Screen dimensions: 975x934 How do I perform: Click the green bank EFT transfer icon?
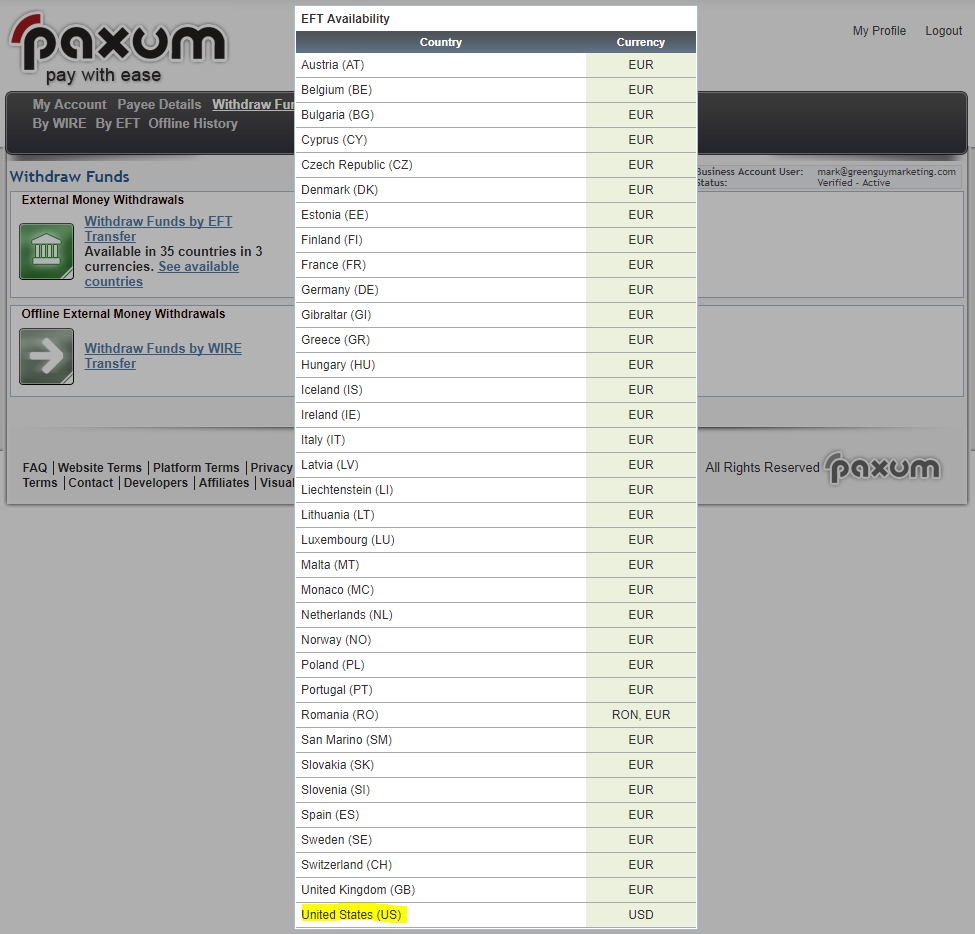[x=46, y=251]
